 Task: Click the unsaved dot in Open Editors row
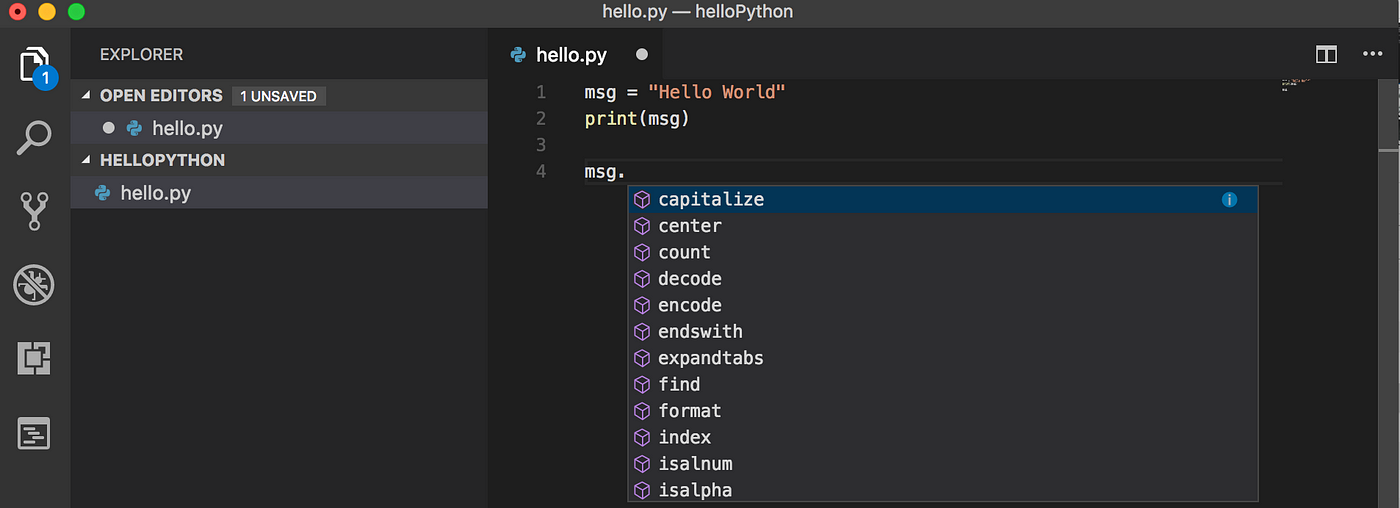click(109, 128)
